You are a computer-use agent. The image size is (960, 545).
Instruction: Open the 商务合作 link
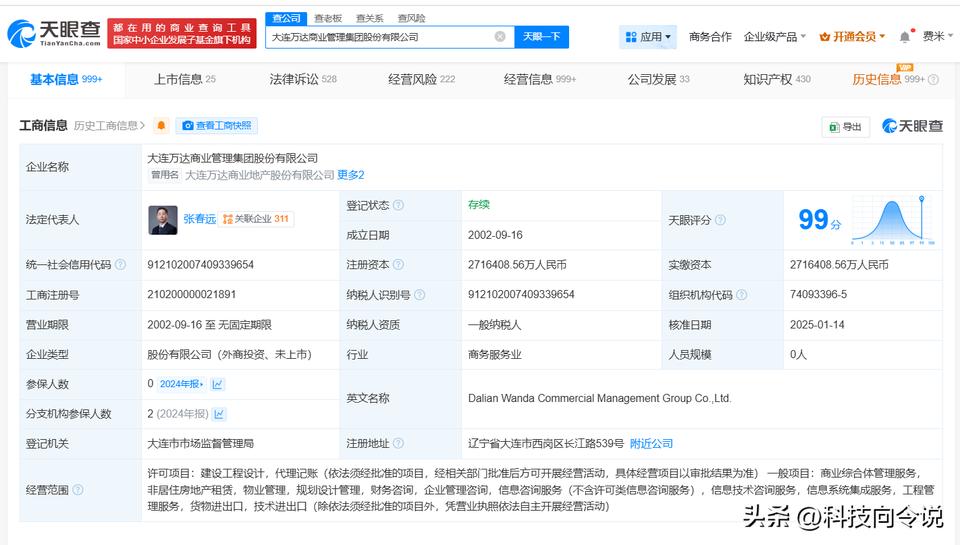[x=710, y=37]
